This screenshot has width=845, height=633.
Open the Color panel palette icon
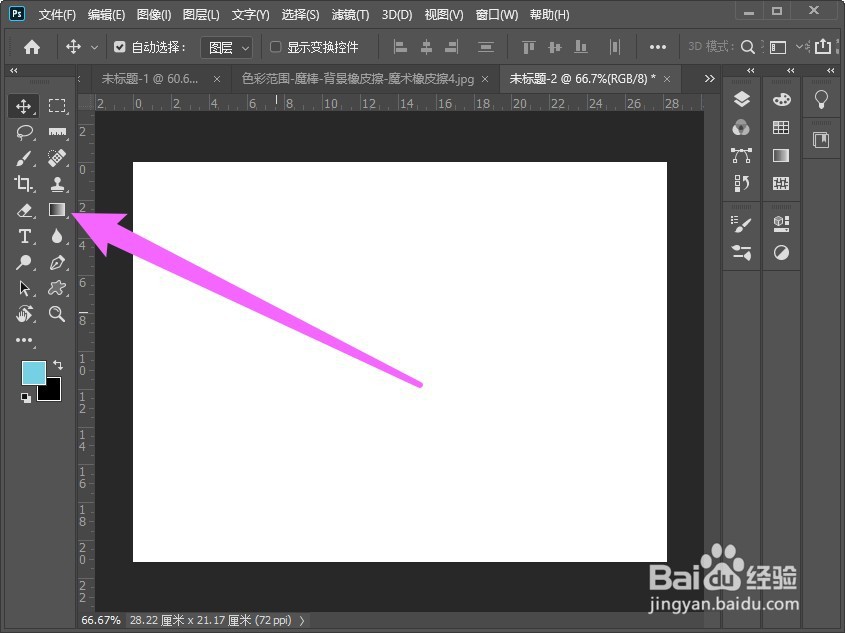tap(781, 99)
